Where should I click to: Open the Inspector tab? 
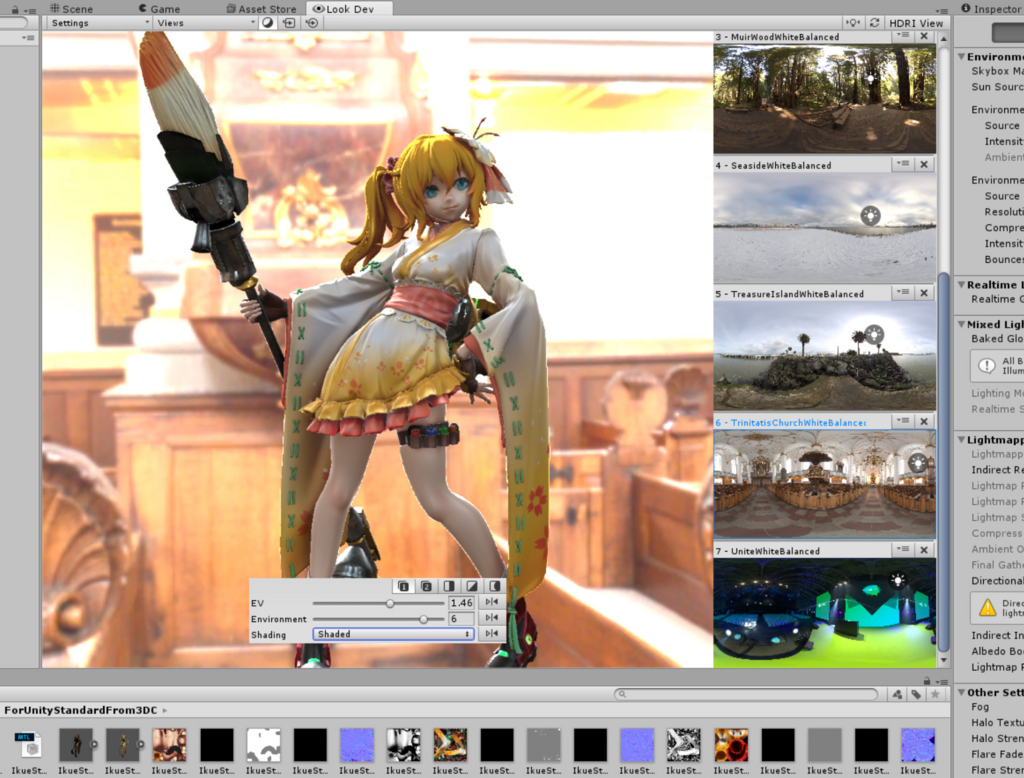point(991,8)
